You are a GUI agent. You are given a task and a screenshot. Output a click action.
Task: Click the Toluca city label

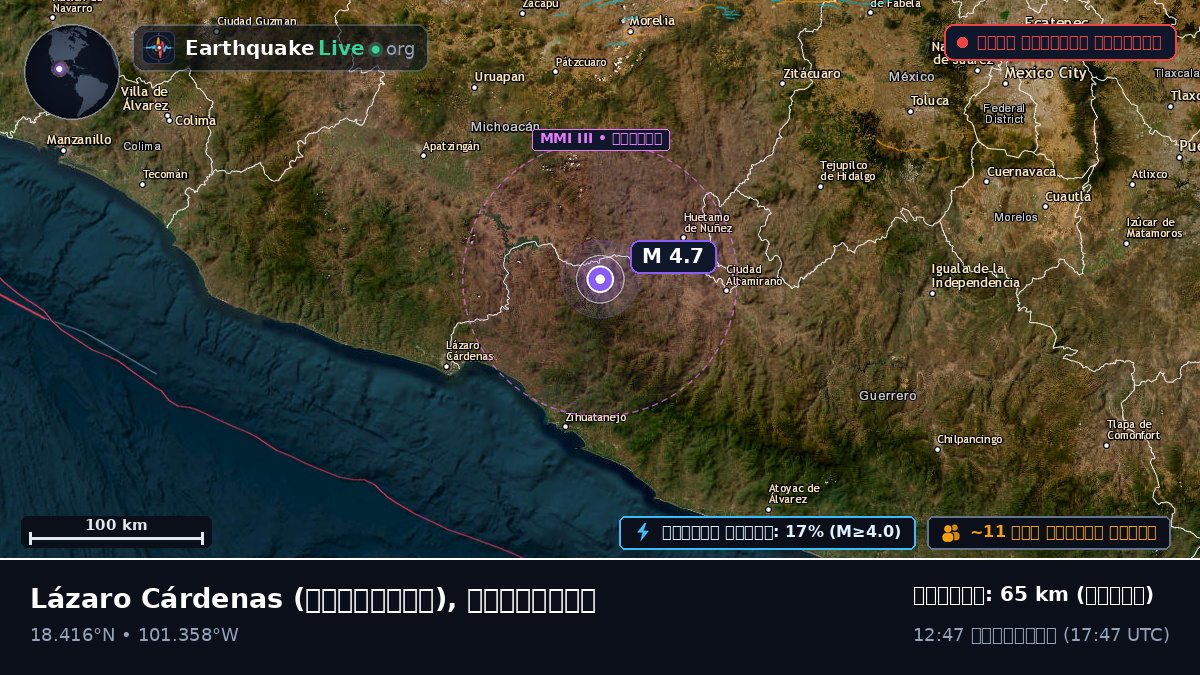929,100
